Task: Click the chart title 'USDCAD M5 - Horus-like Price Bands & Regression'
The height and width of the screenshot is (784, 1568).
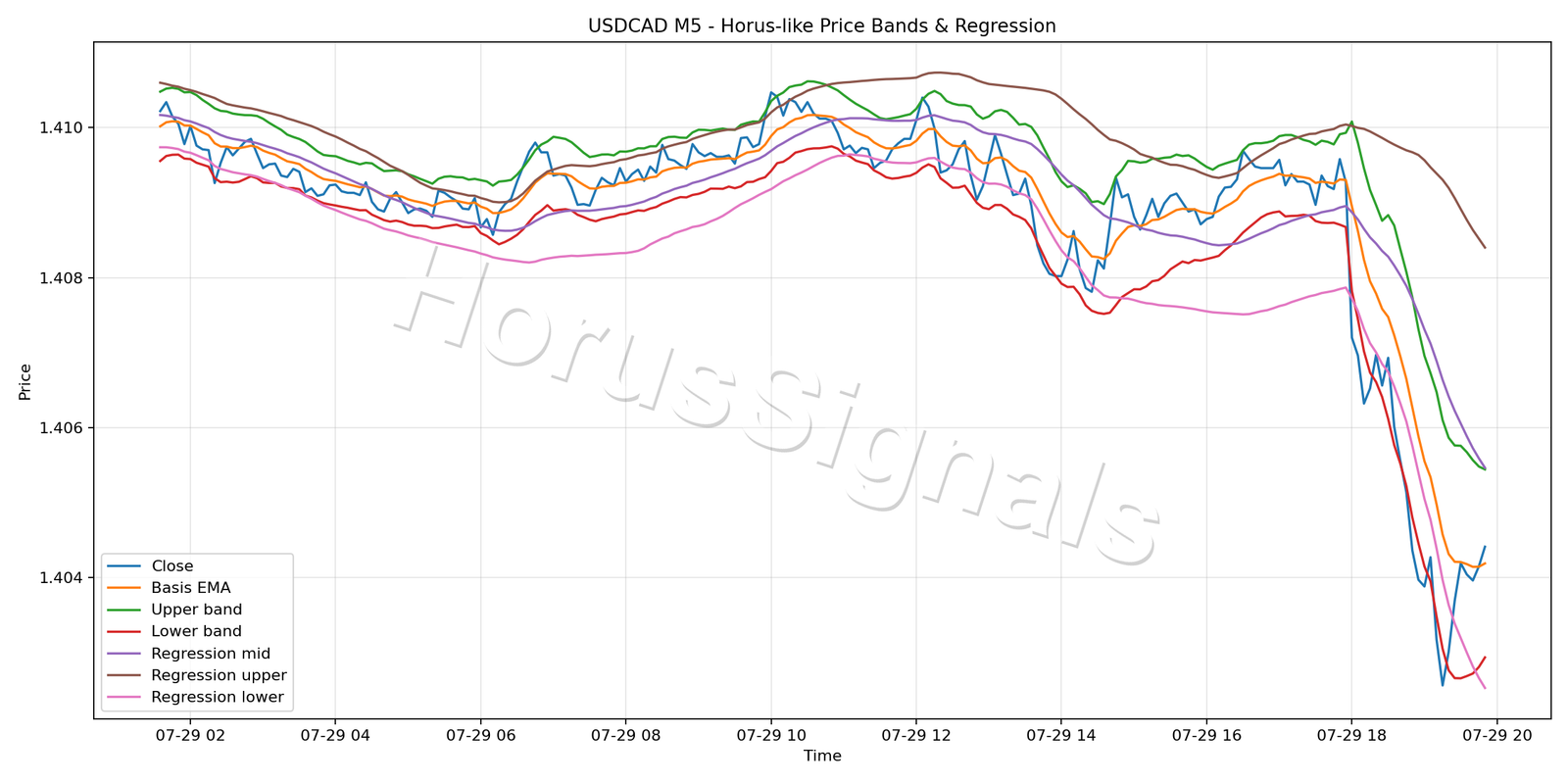Action: tap(822, 26)
